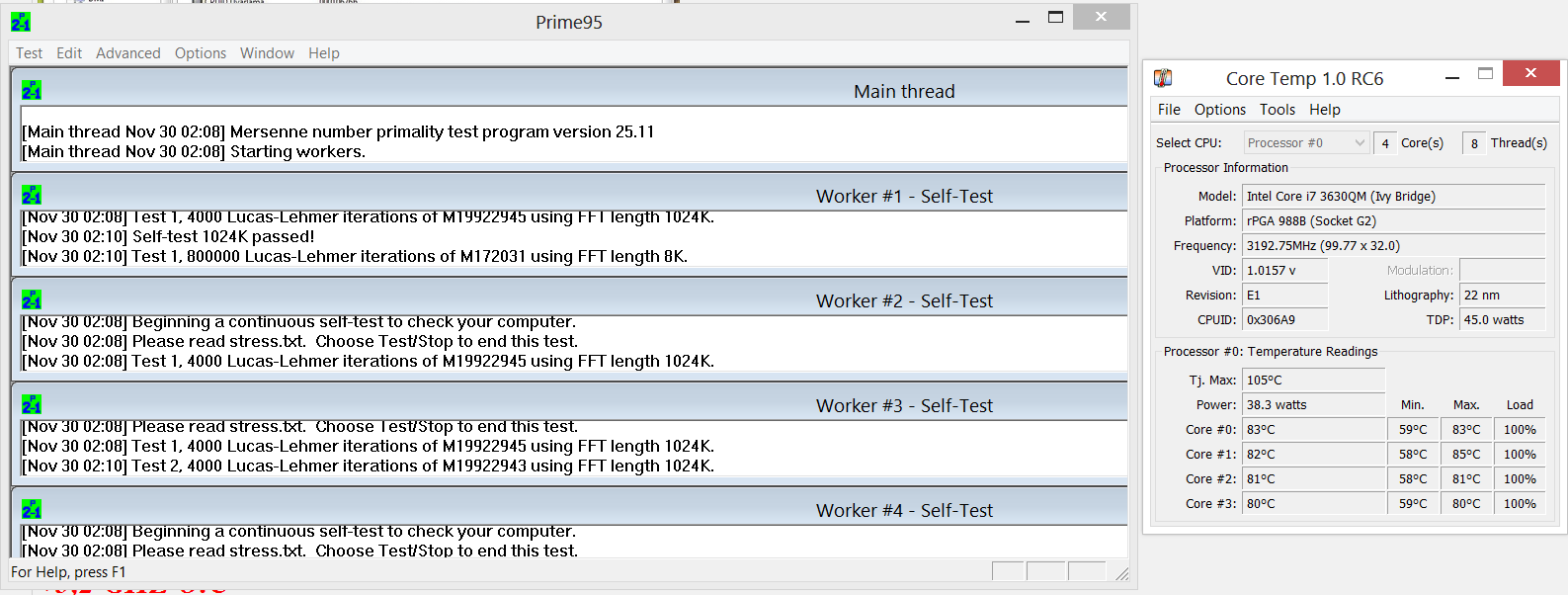
Task: Expand the Select CPU Processor #0 dropdown
Action: (x=1306, y=143)
